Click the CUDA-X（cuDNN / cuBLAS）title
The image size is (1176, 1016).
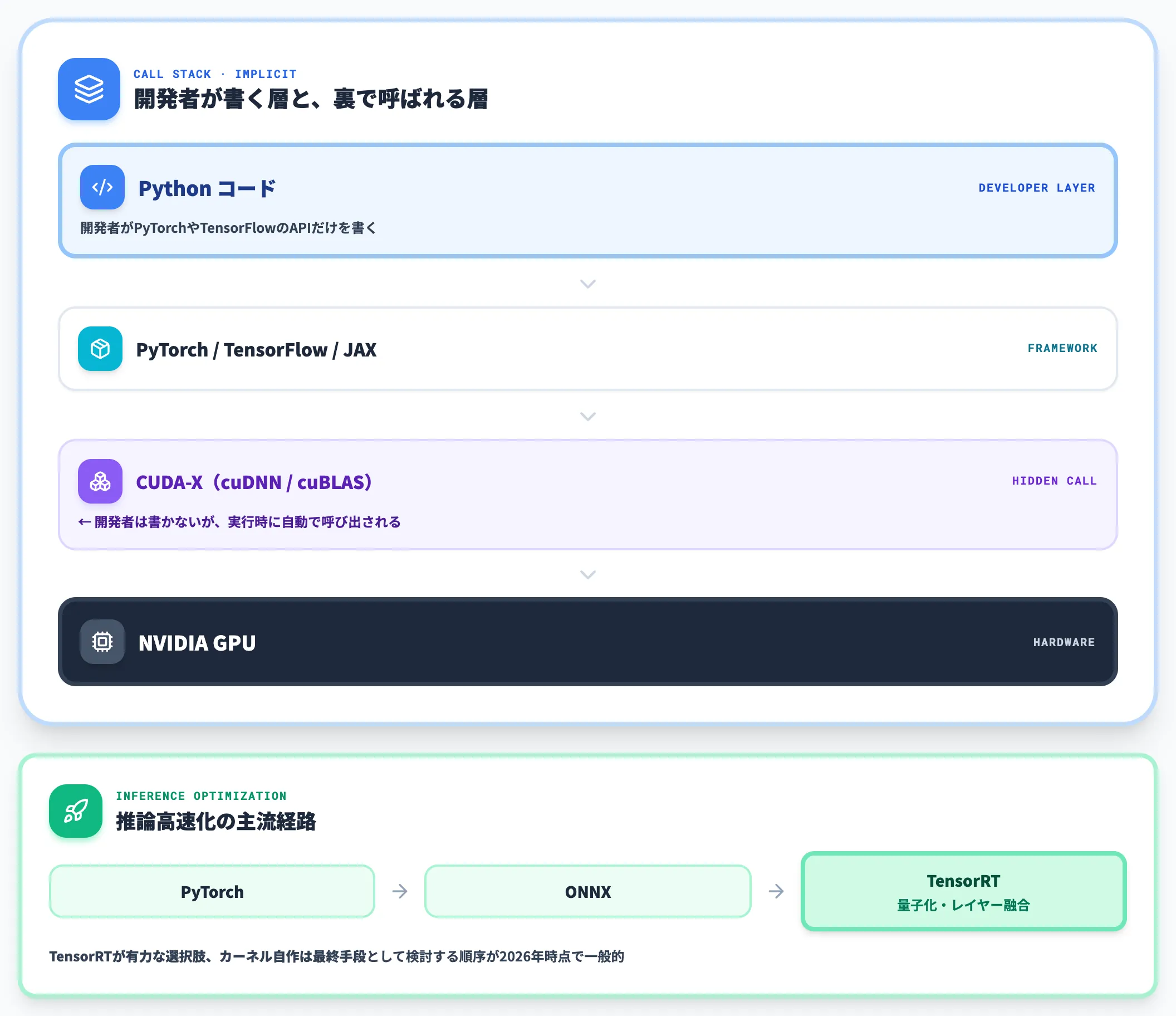click(254, 482)
